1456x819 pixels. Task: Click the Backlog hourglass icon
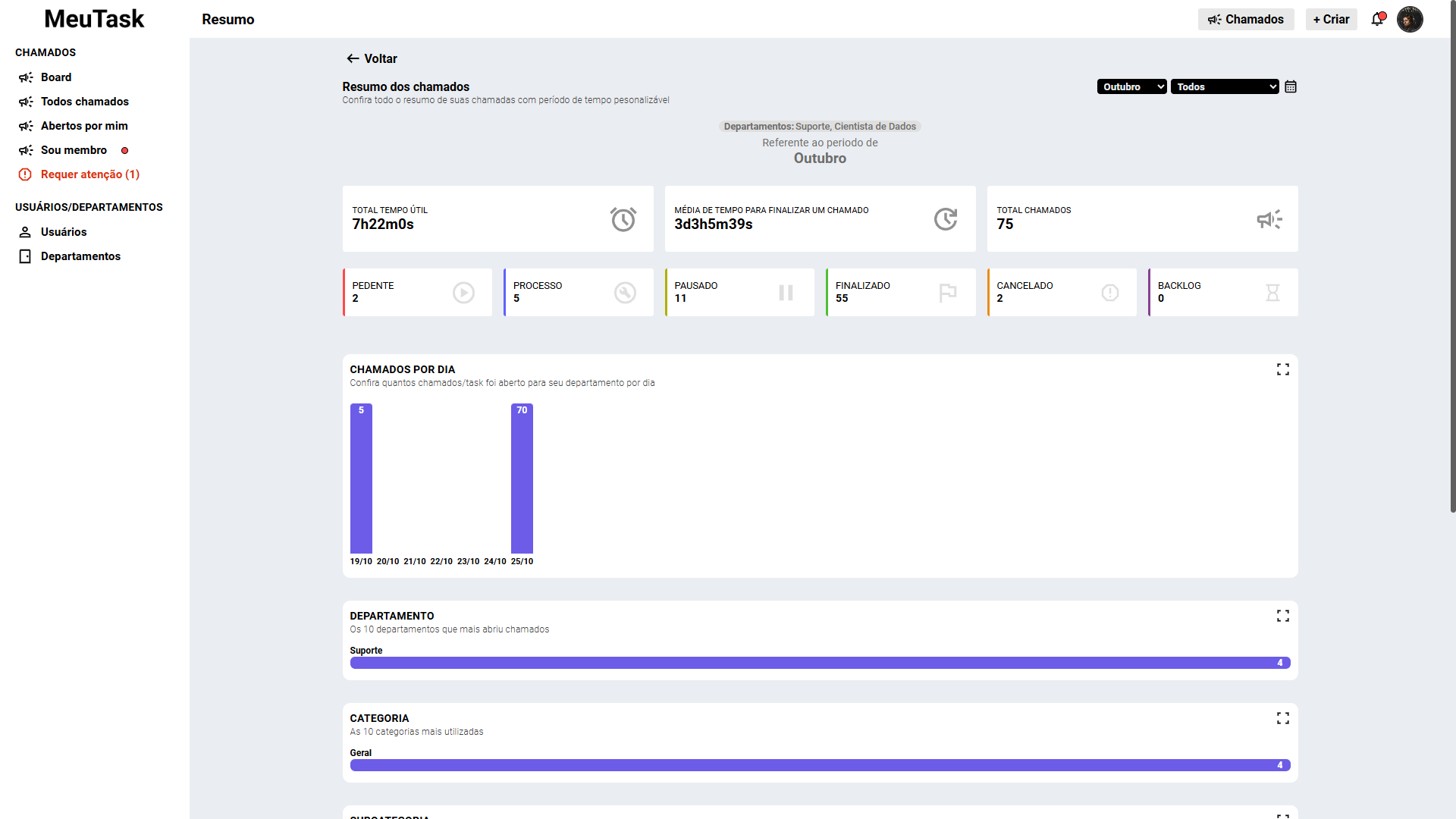click(x=1272, y=293)
